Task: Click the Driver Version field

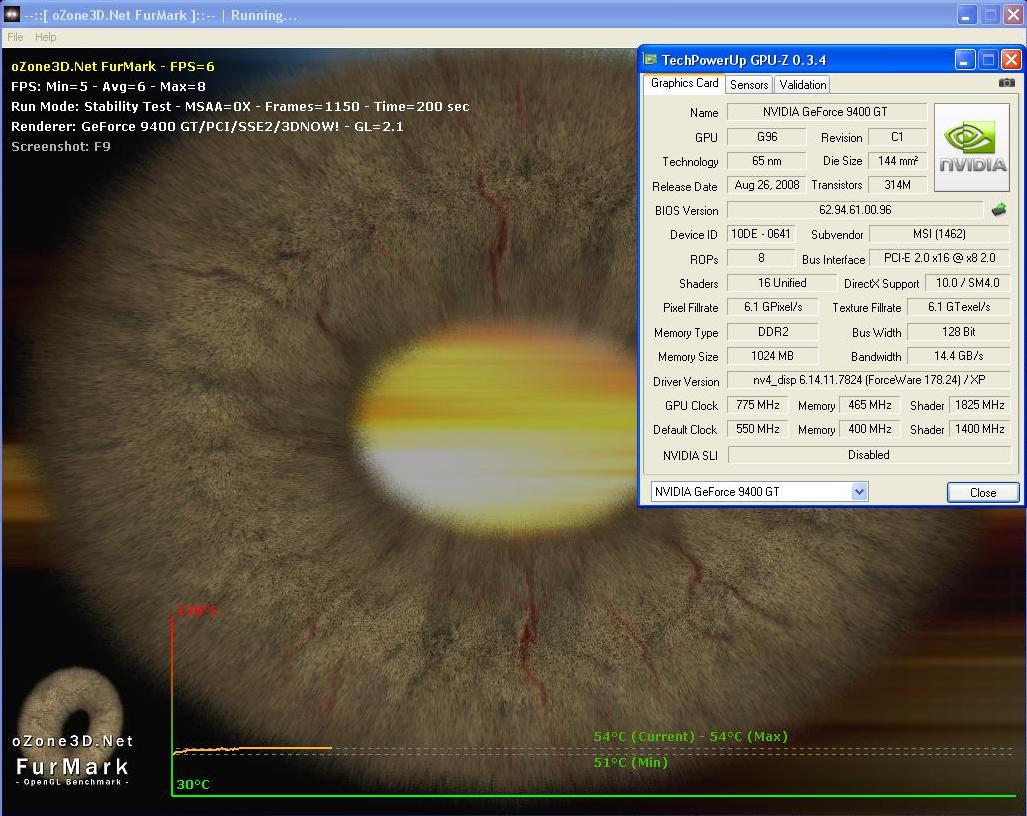Action: [868, 380]
